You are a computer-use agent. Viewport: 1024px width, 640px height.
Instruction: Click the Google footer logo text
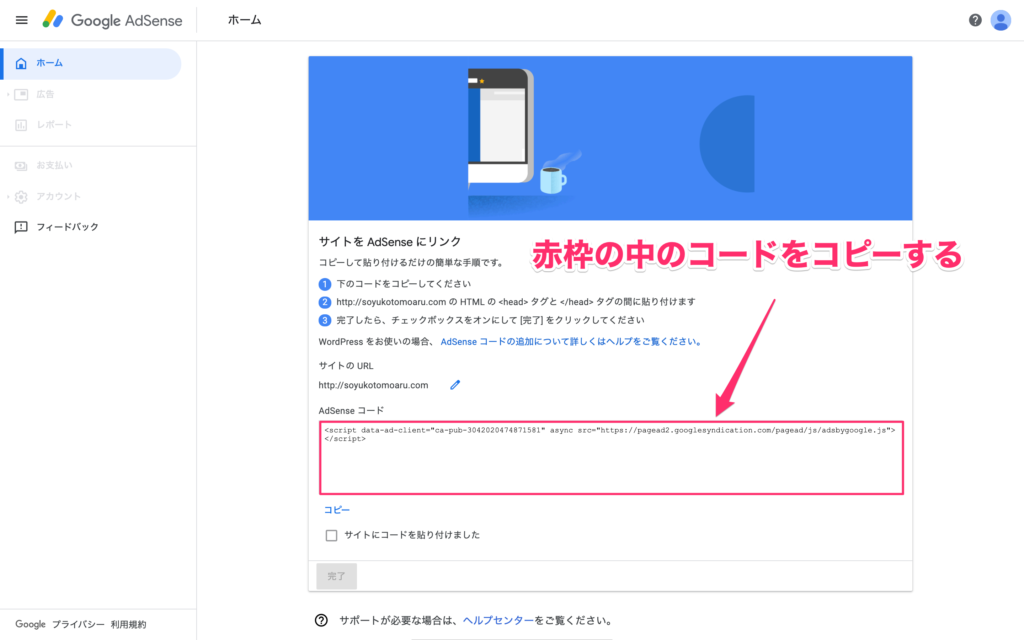click(31, 624)
